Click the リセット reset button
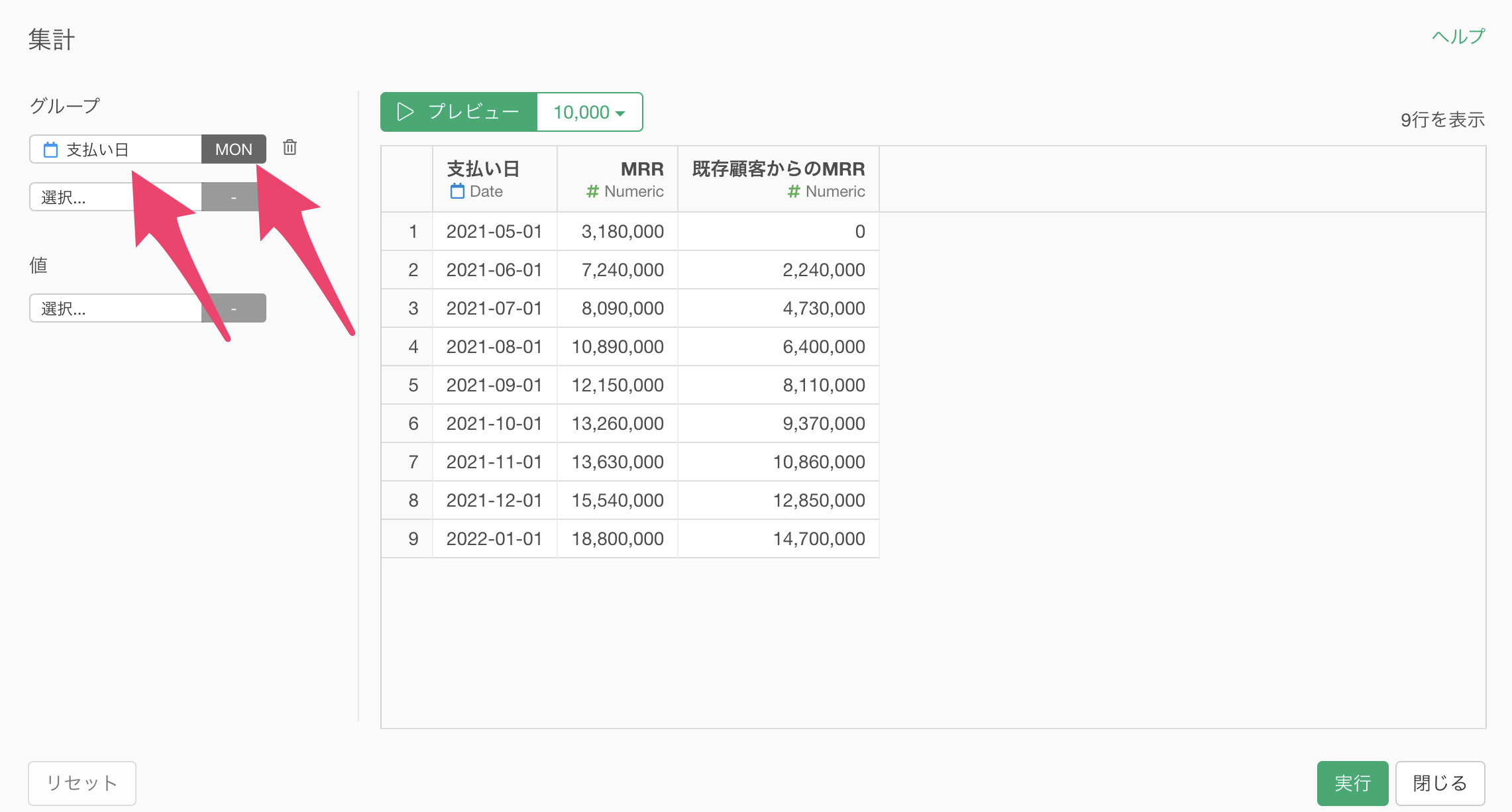The height and width of the screenshot is (812, 1512). point(82,783)
